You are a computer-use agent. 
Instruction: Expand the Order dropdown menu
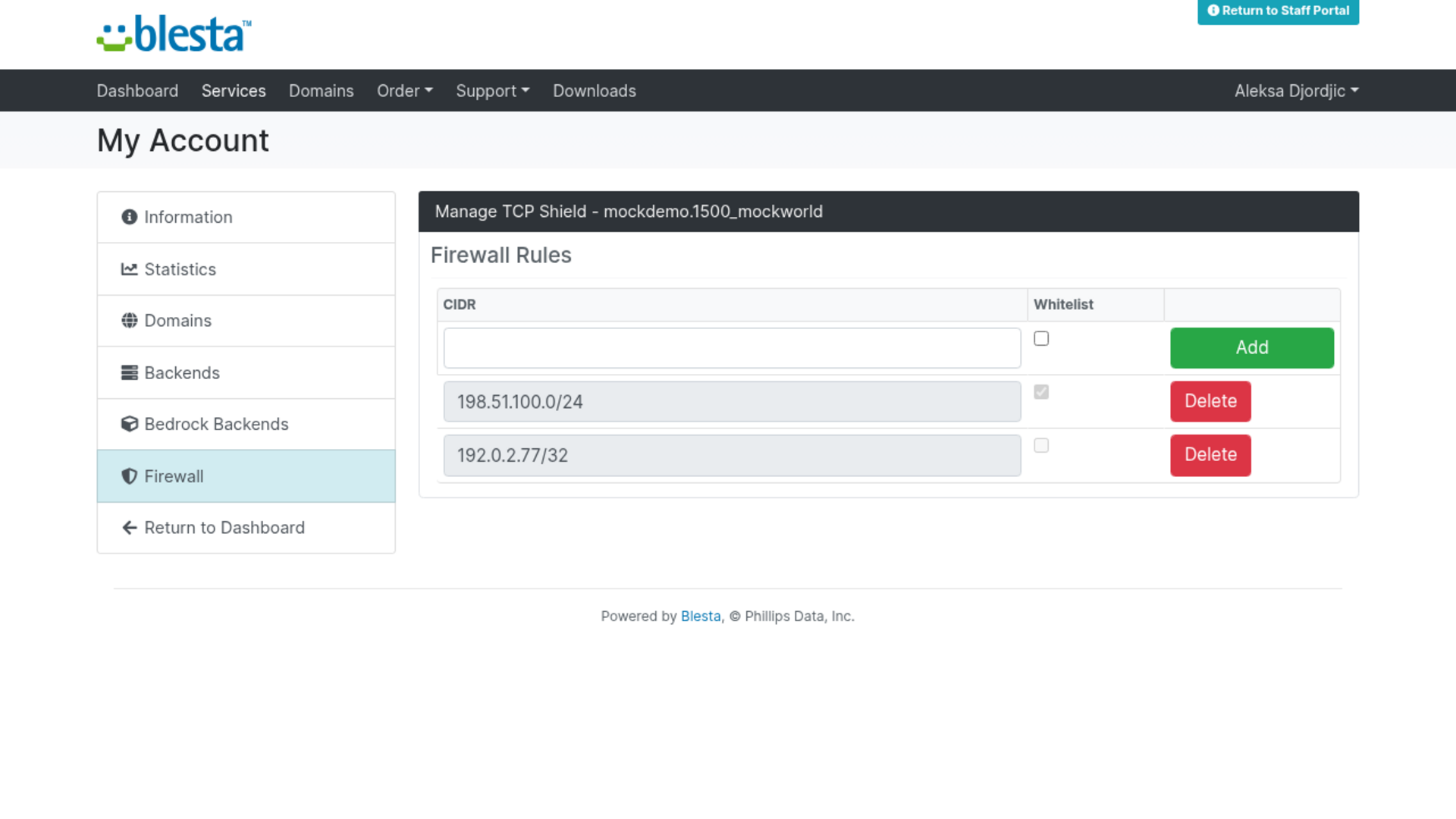405,91
